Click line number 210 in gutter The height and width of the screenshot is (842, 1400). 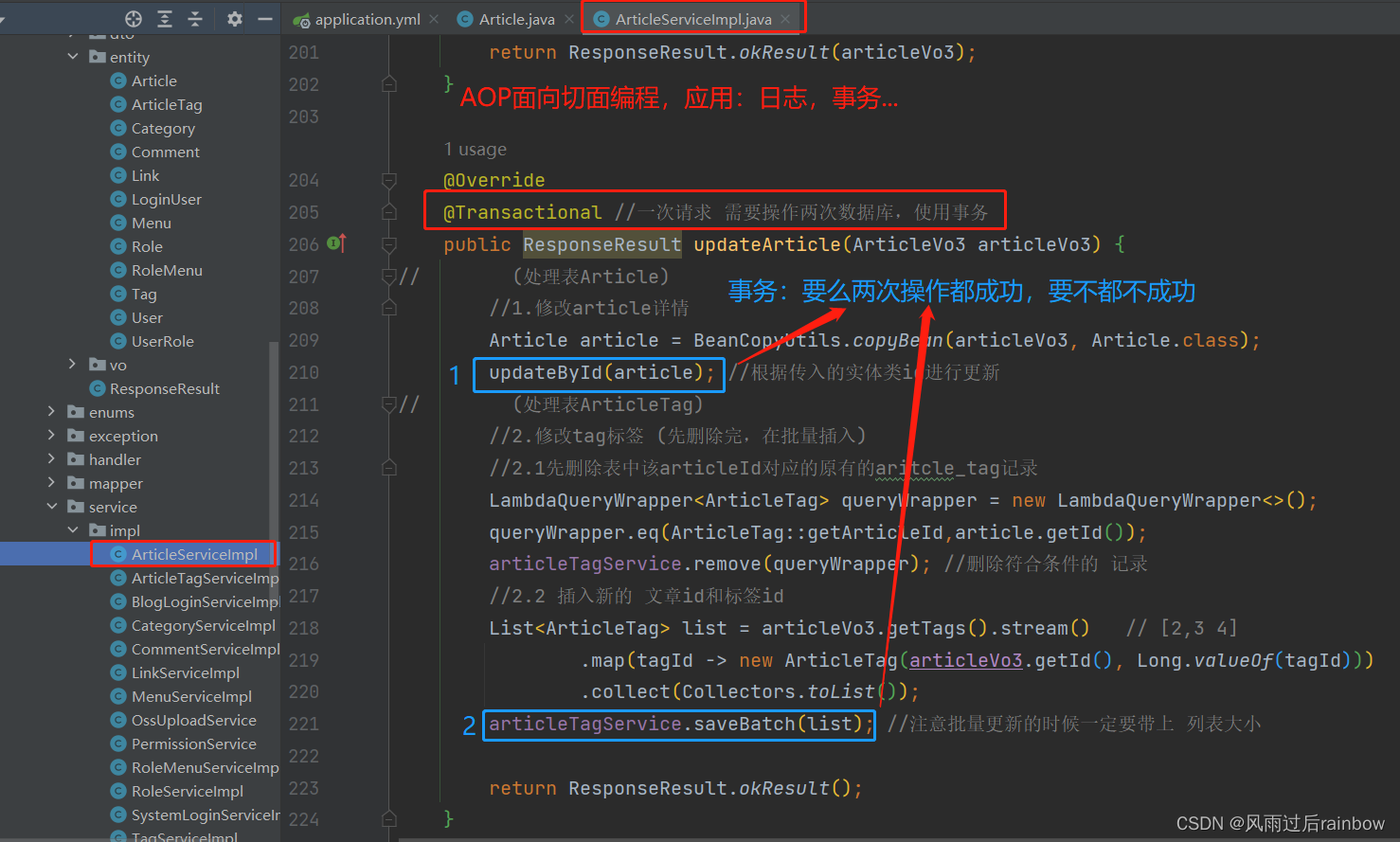[303, 372]
